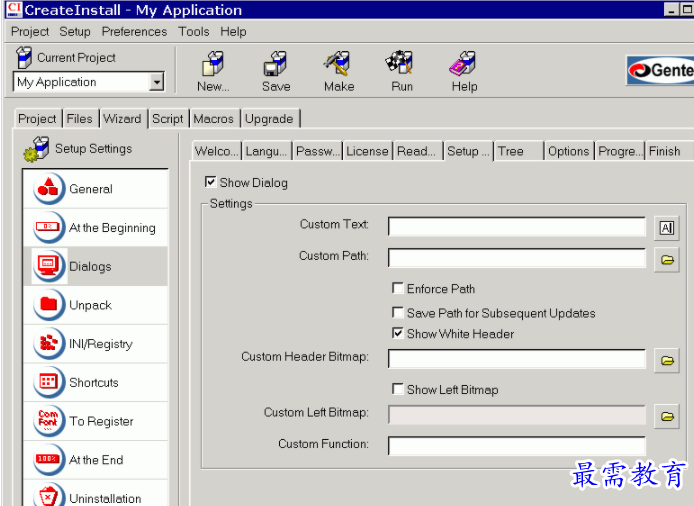Browse file for Custom Header Bitmap
The width and height of the screenshot is (694, 506).
click(667, 361)
